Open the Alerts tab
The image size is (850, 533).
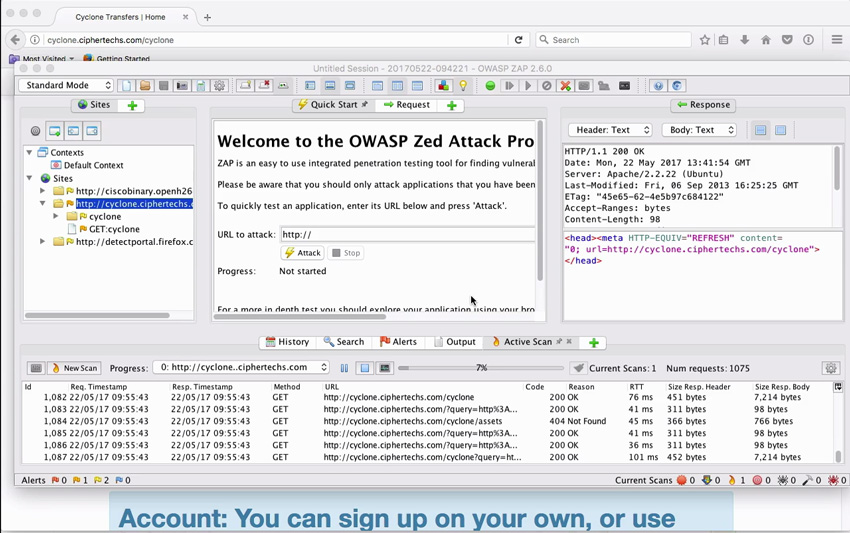click(x=398, y=342)
